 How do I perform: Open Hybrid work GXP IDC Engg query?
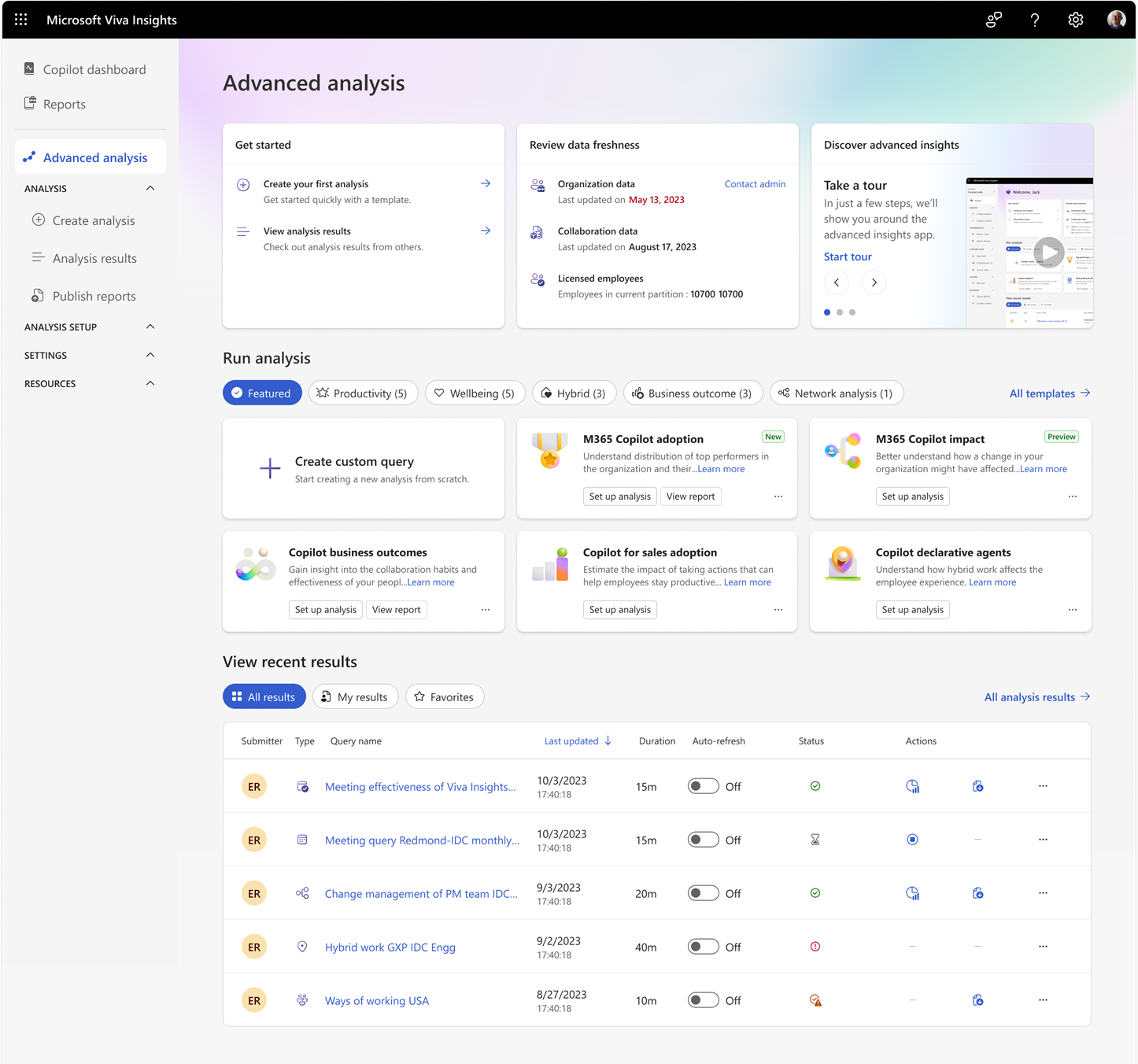coord(390,947)
